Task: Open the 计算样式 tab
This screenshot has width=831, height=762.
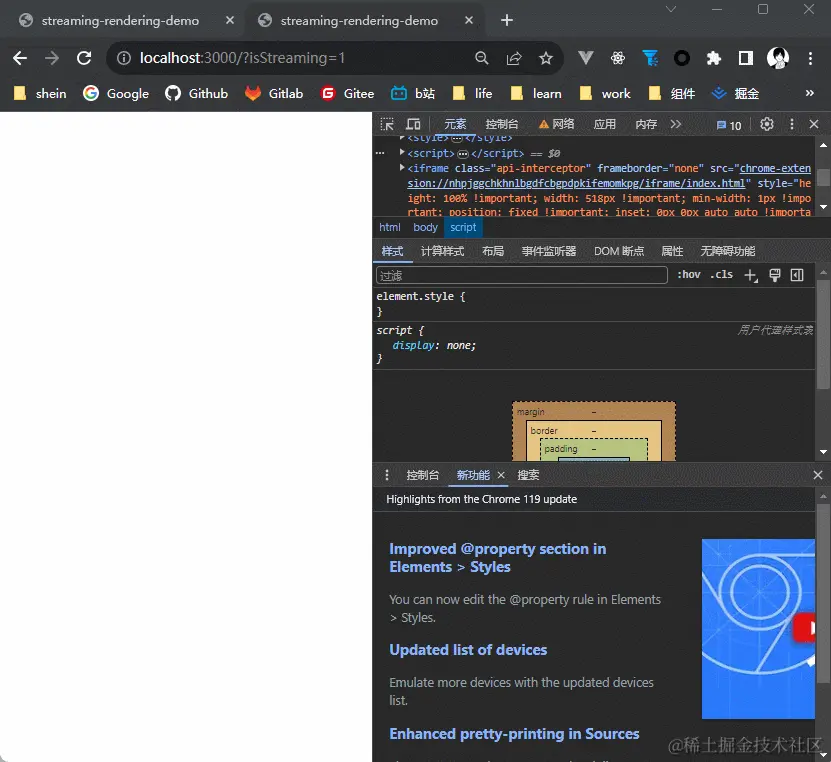Action: point(442,251)
